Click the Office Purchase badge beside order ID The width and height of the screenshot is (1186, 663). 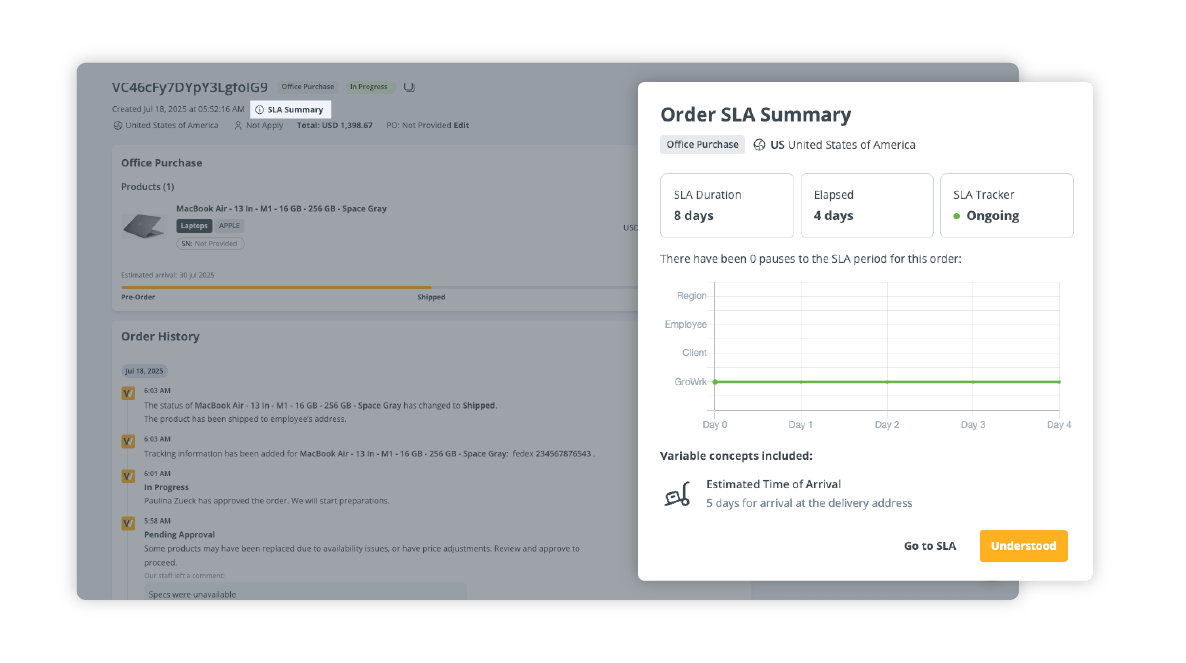click(308, 87)
